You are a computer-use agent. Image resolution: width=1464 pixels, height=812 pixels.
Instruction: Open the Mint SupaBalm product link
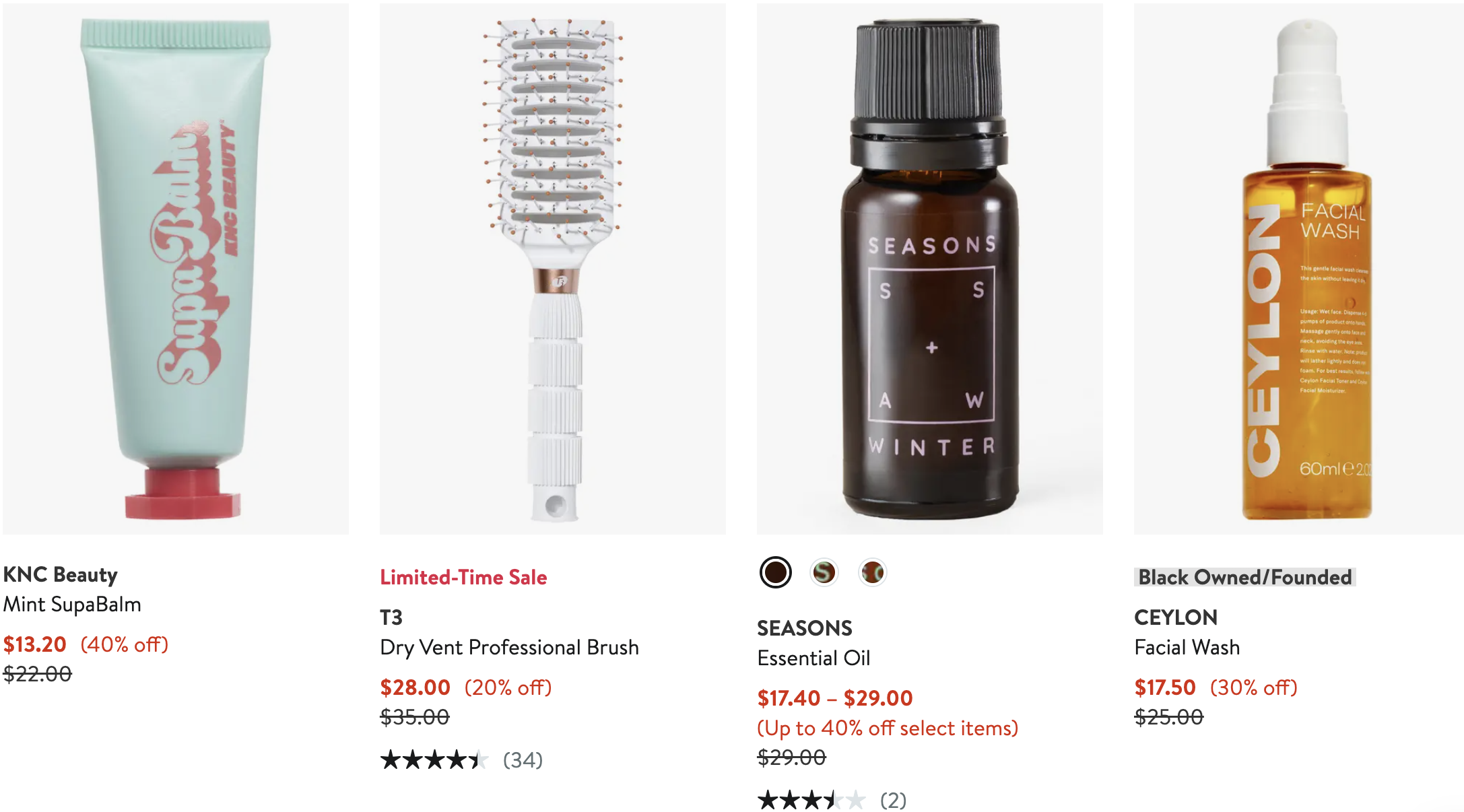point(72,604)
